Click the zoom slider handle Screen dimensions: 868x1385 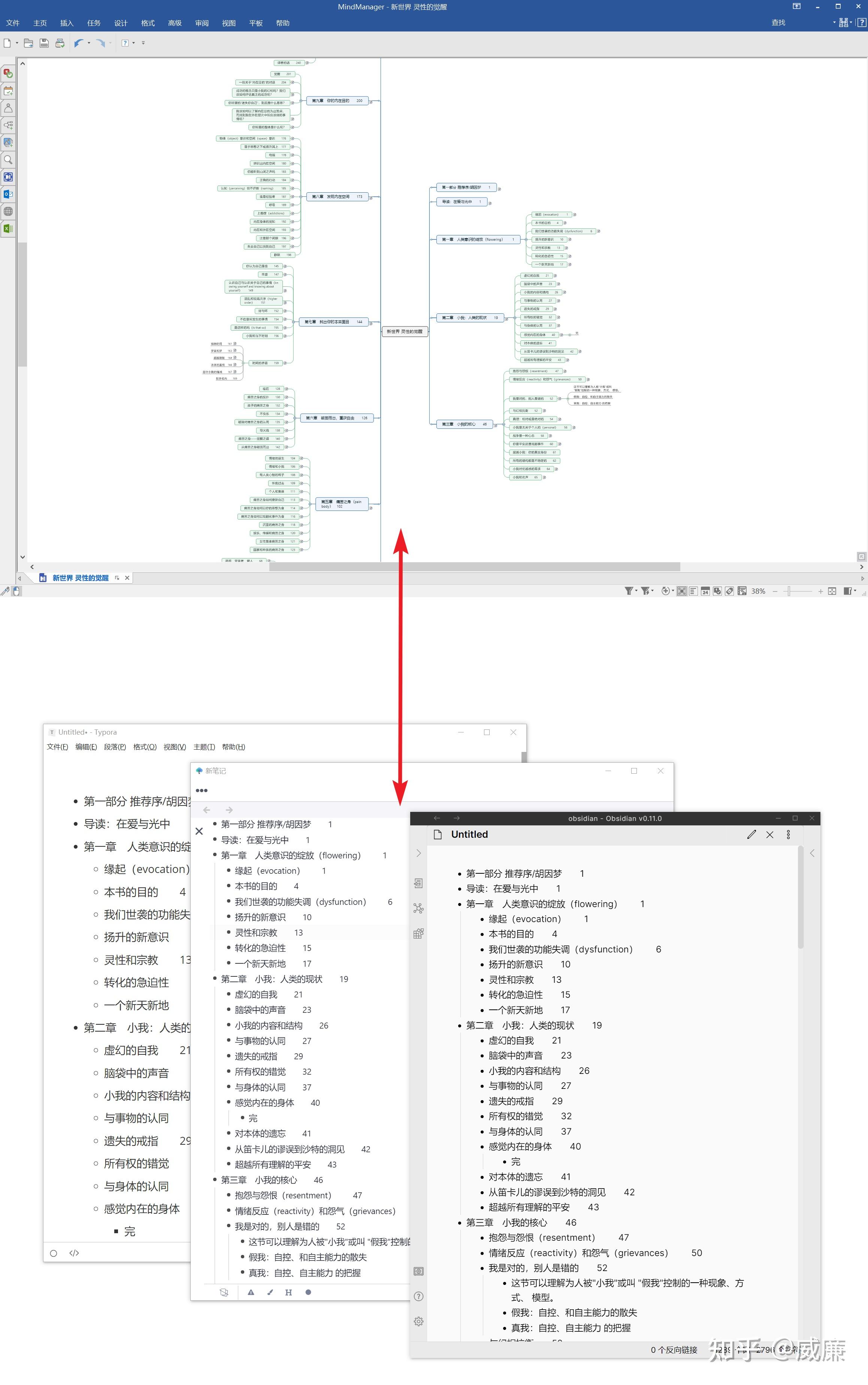pos(789,591)
